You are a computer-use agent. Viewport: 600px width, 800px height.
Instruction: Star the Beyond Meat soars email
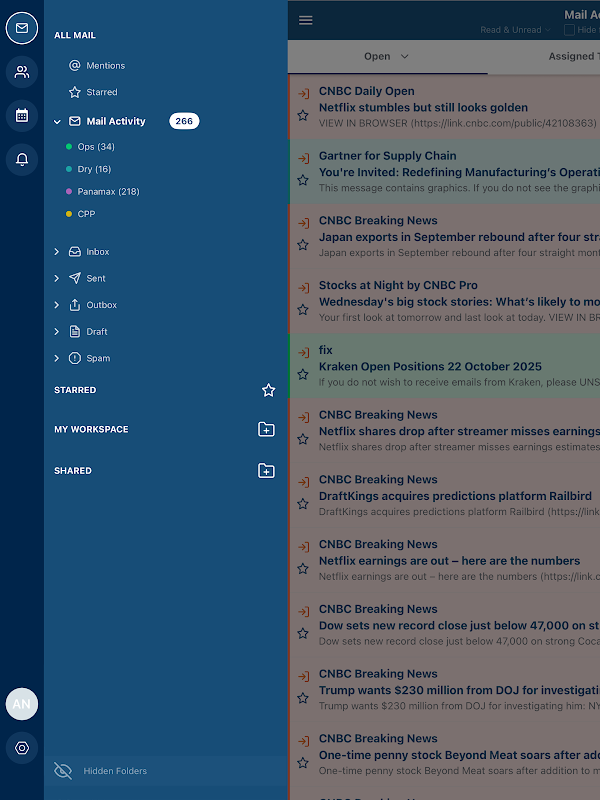click(303, 763)
